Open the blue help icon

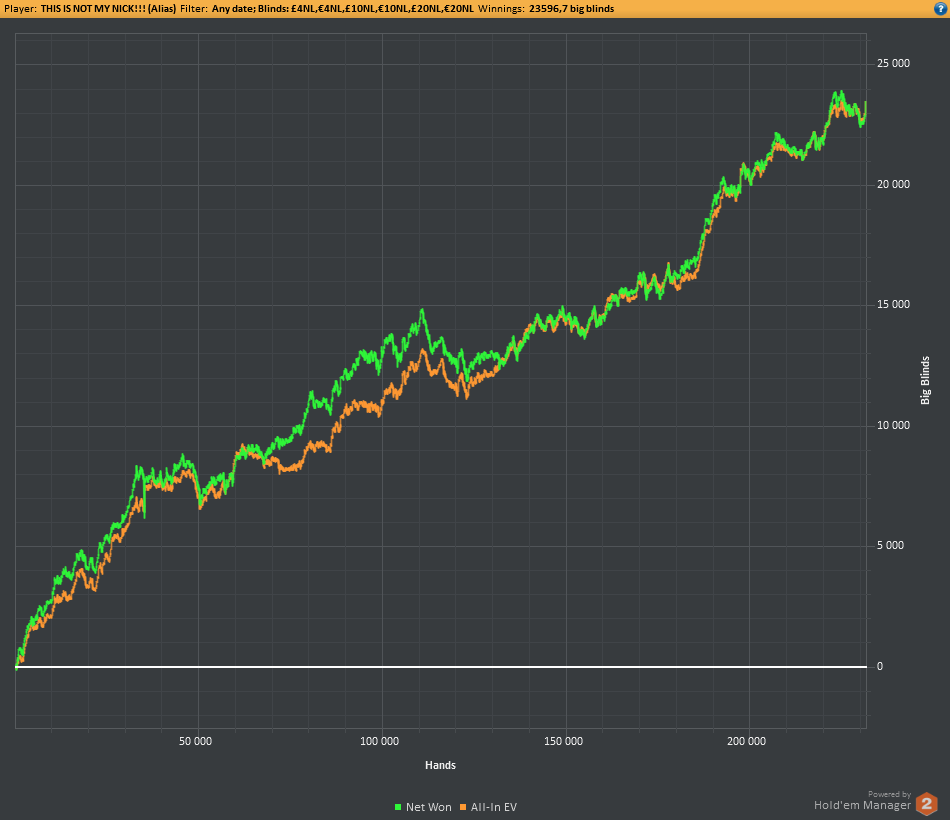click(x=940, y=8)
